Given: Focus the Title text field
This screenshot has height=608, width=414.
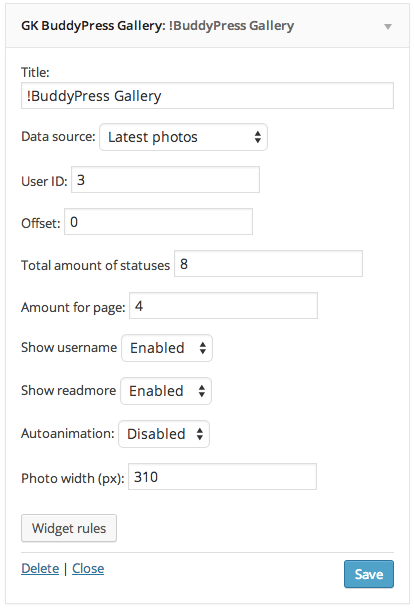Looking at the screenshot, I should 207,95.
